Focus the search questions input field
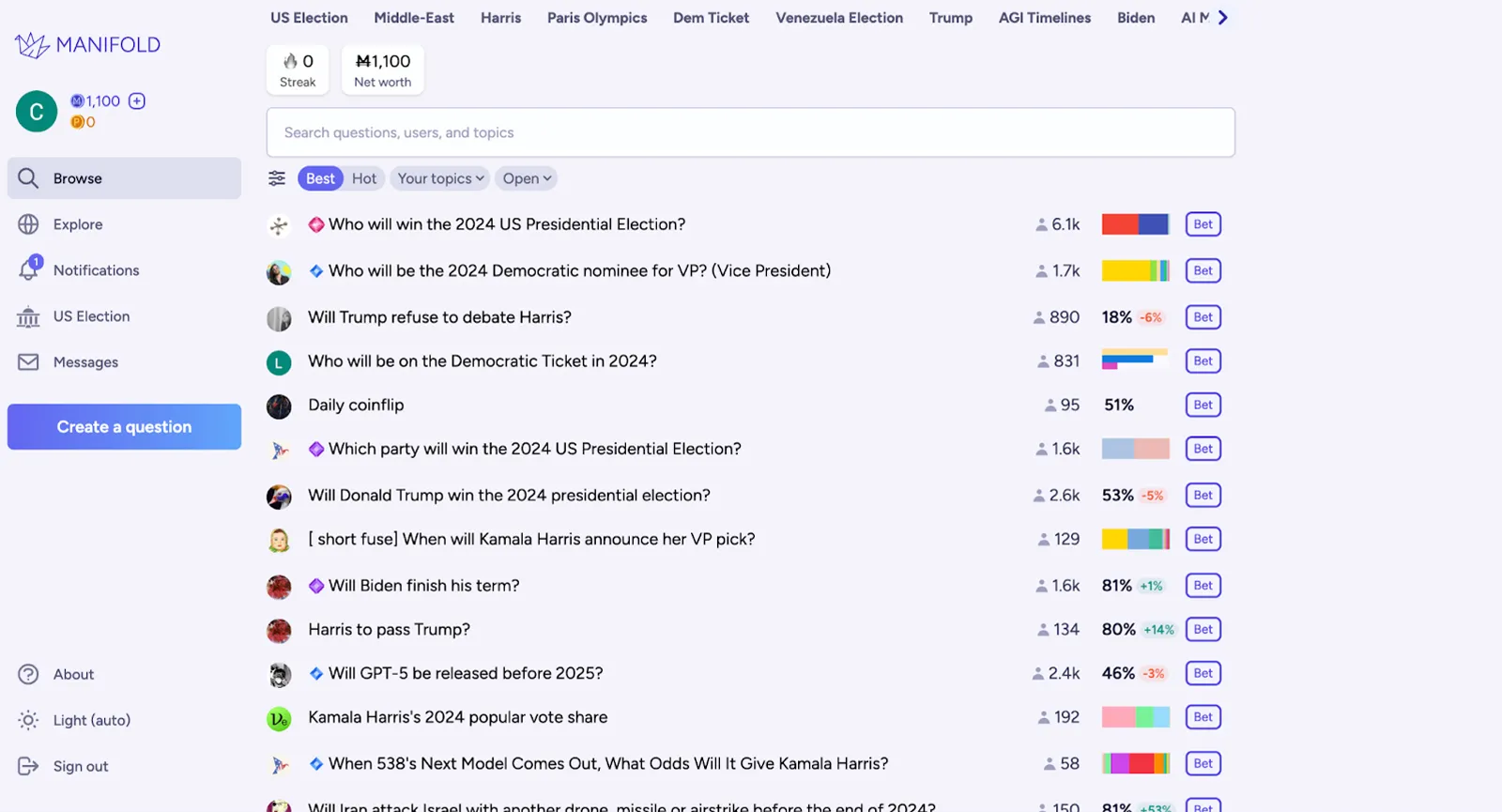 click(x=751, y=132)
